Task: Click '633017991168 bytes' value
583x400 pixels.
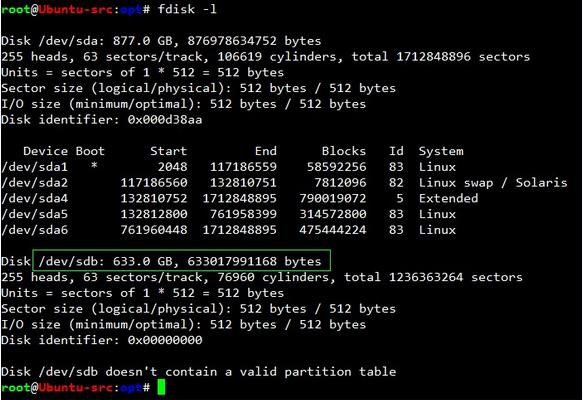Action: coord(254,261)
